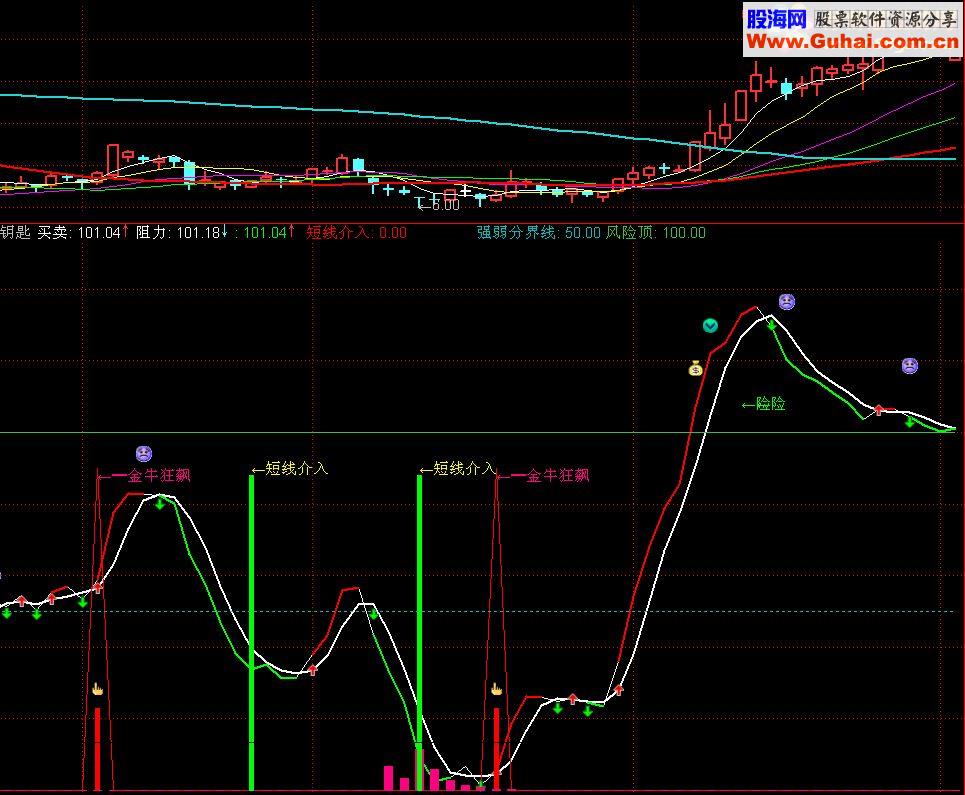The height and width of the screenshot is (795, 965).
Task: Click the 强弱分界线: 50.00 header value
Action: coord(539,233)
